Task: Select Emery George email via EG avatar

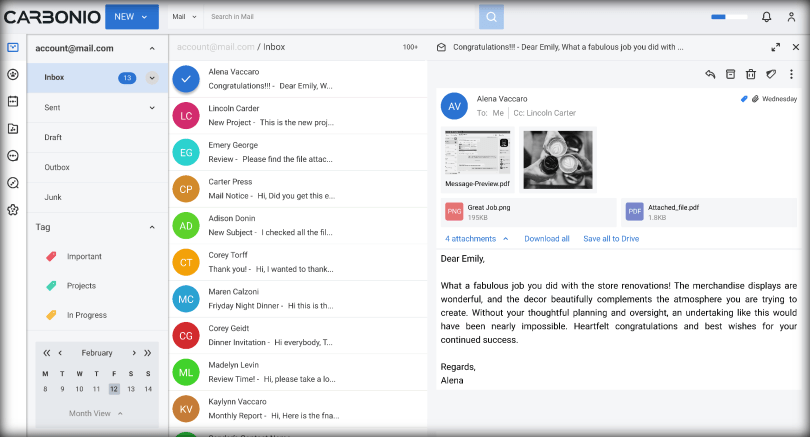Action: coord(186,152)
